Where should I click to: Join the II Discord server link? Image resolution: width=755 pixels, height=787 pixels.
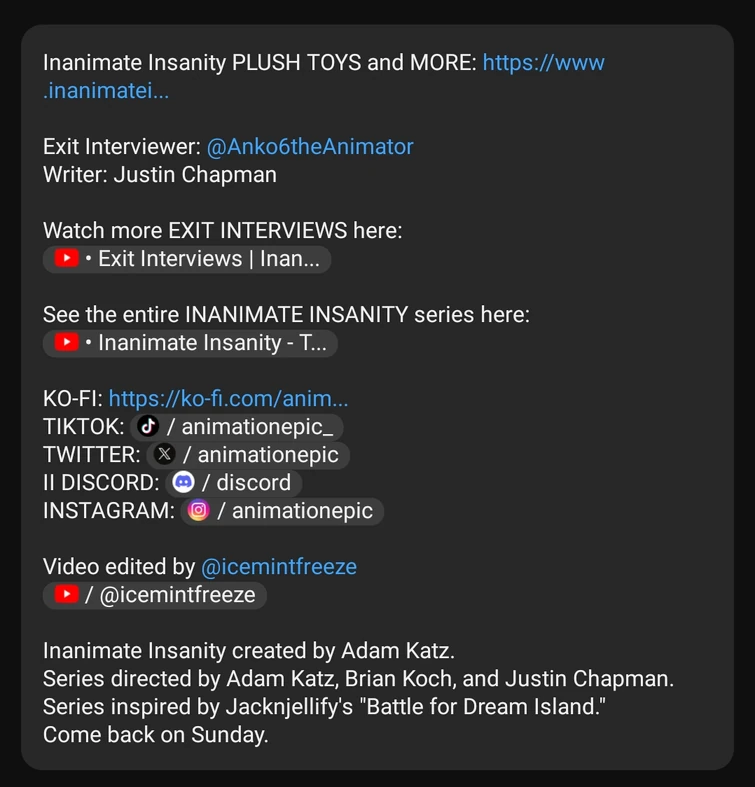253,483
